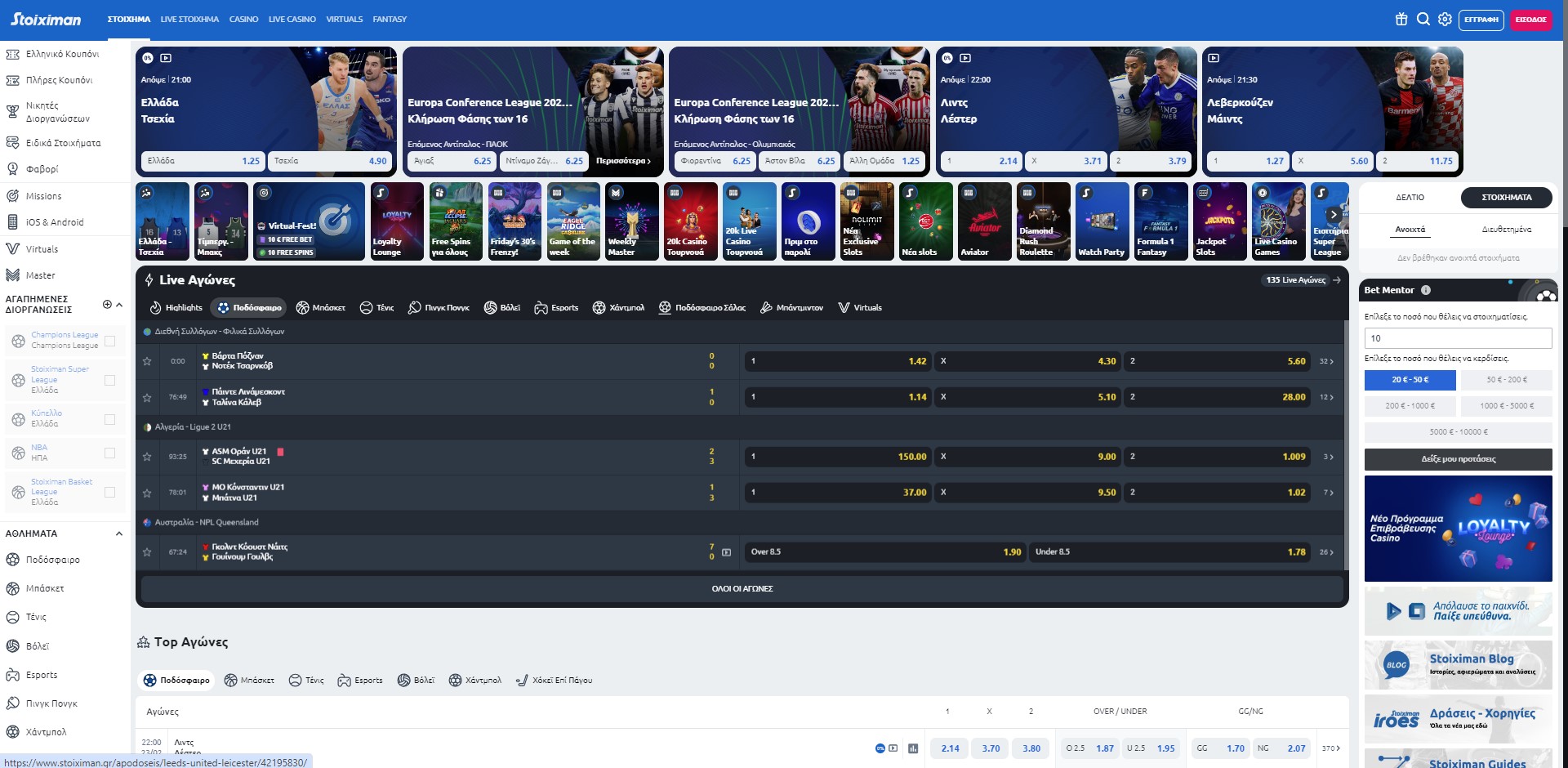Viewport: 1568px width, 768px height.
Task: Switch to the Μπάσκετ live tab
Action: point(321,308)
